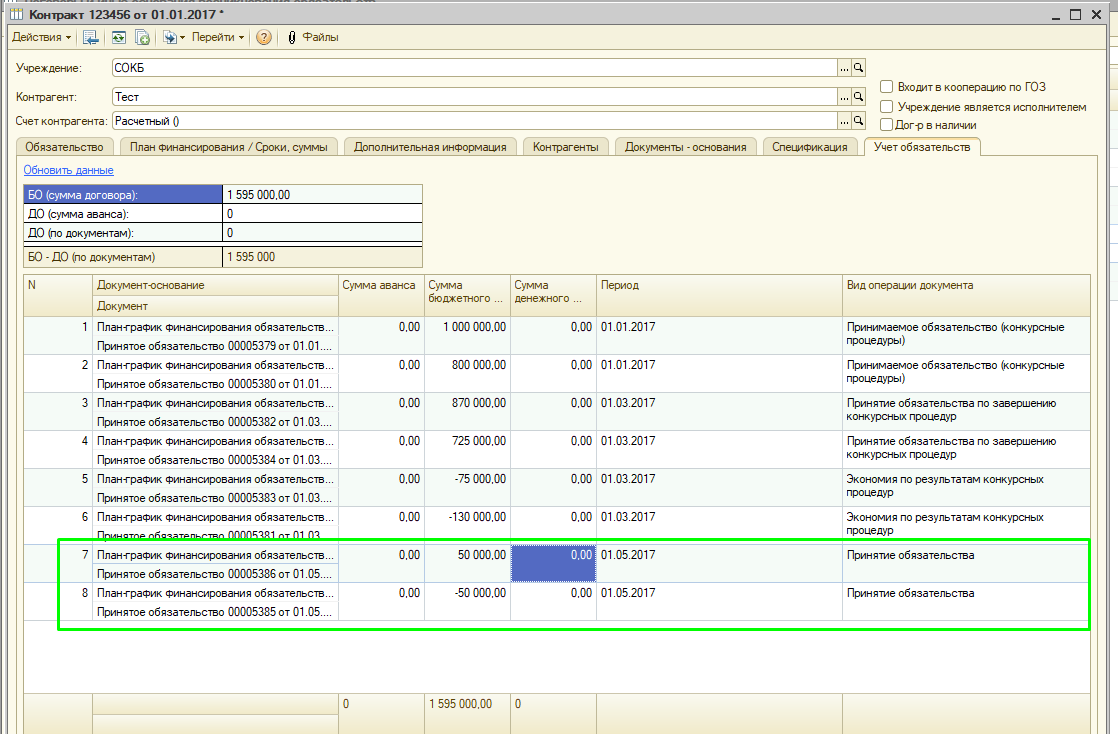
Task: Click the paperclip Файлы icon
Action: coord(293,37)
